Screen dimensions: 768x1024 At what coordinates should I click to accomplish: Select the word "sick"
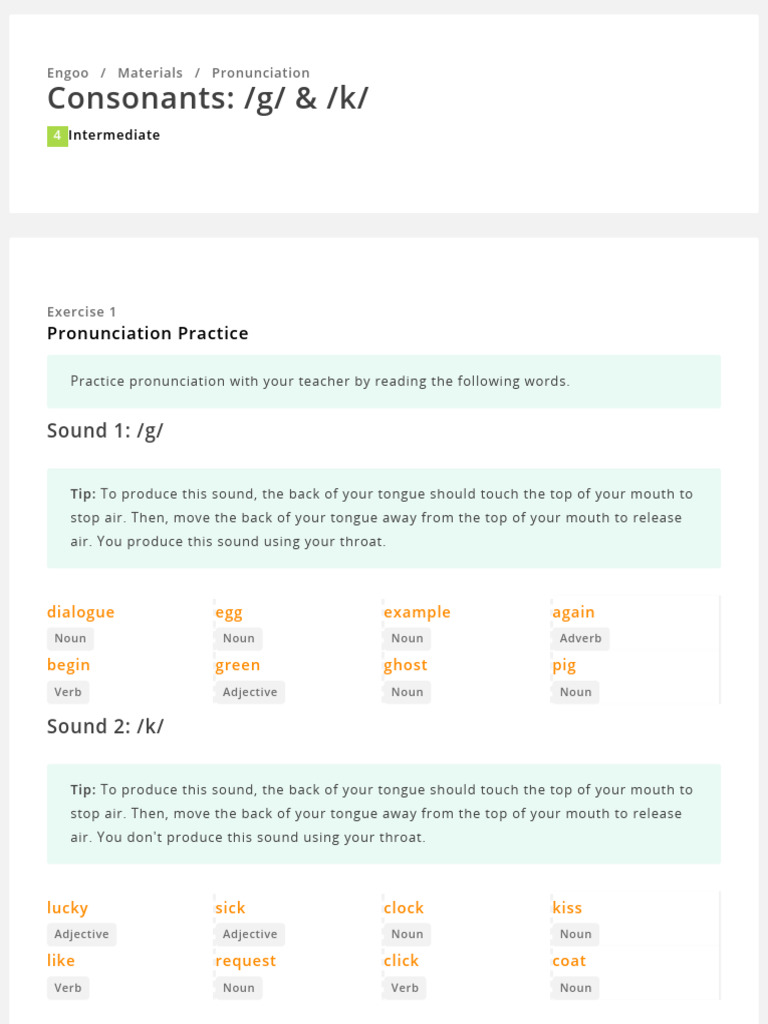tap(230, 908)
